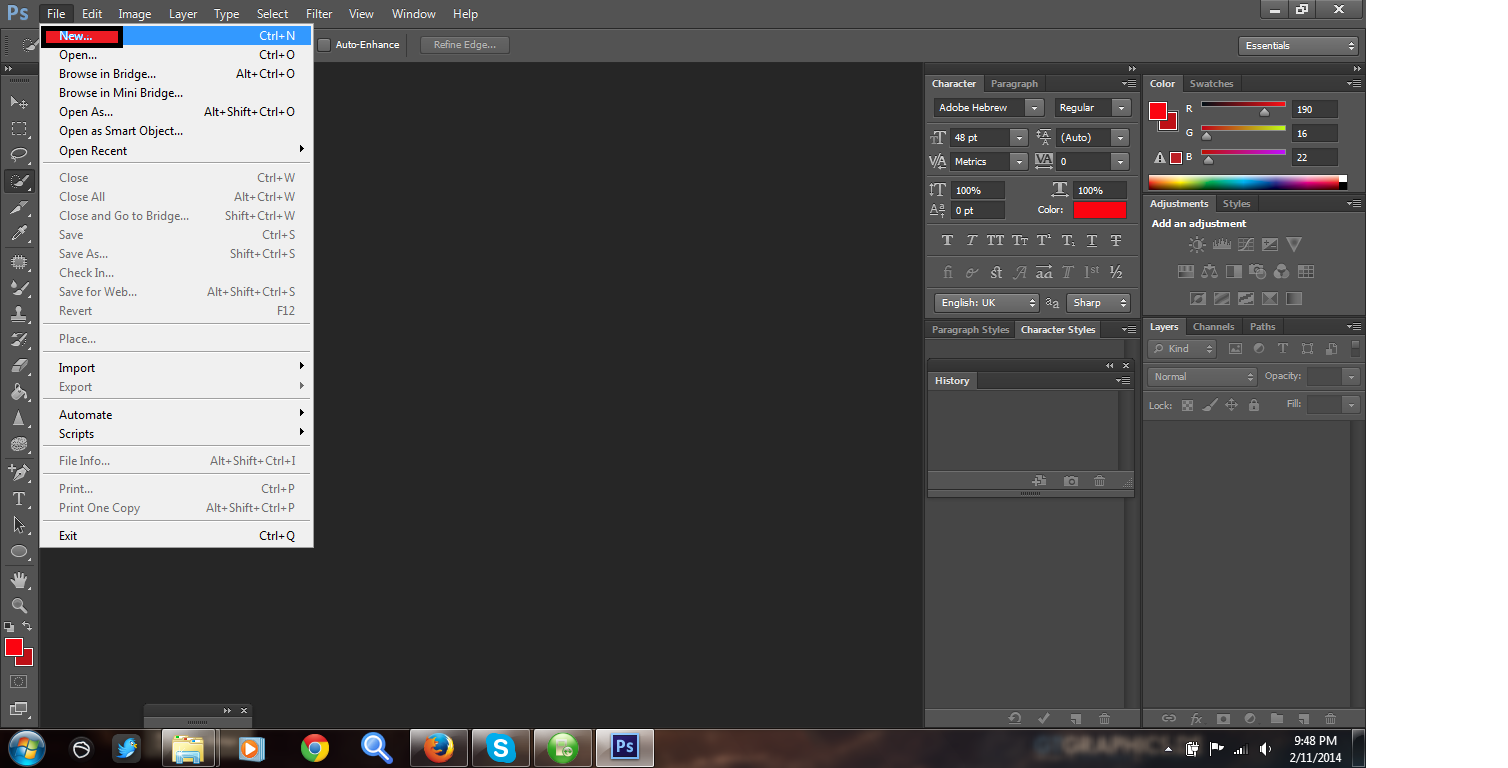Select the Horizontal Type tool
Screen dimensions: 1508x768
tap(19, 498)
